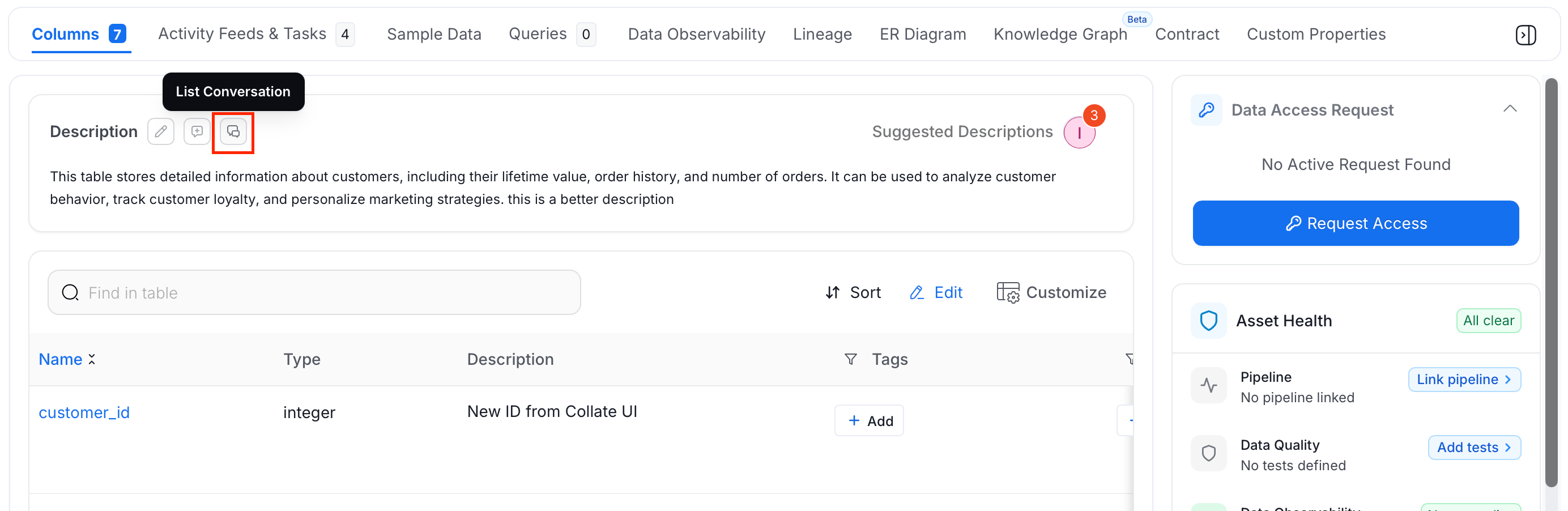Click the "integer" type cell
1568x511 pixels.
(x=309, y=413)
